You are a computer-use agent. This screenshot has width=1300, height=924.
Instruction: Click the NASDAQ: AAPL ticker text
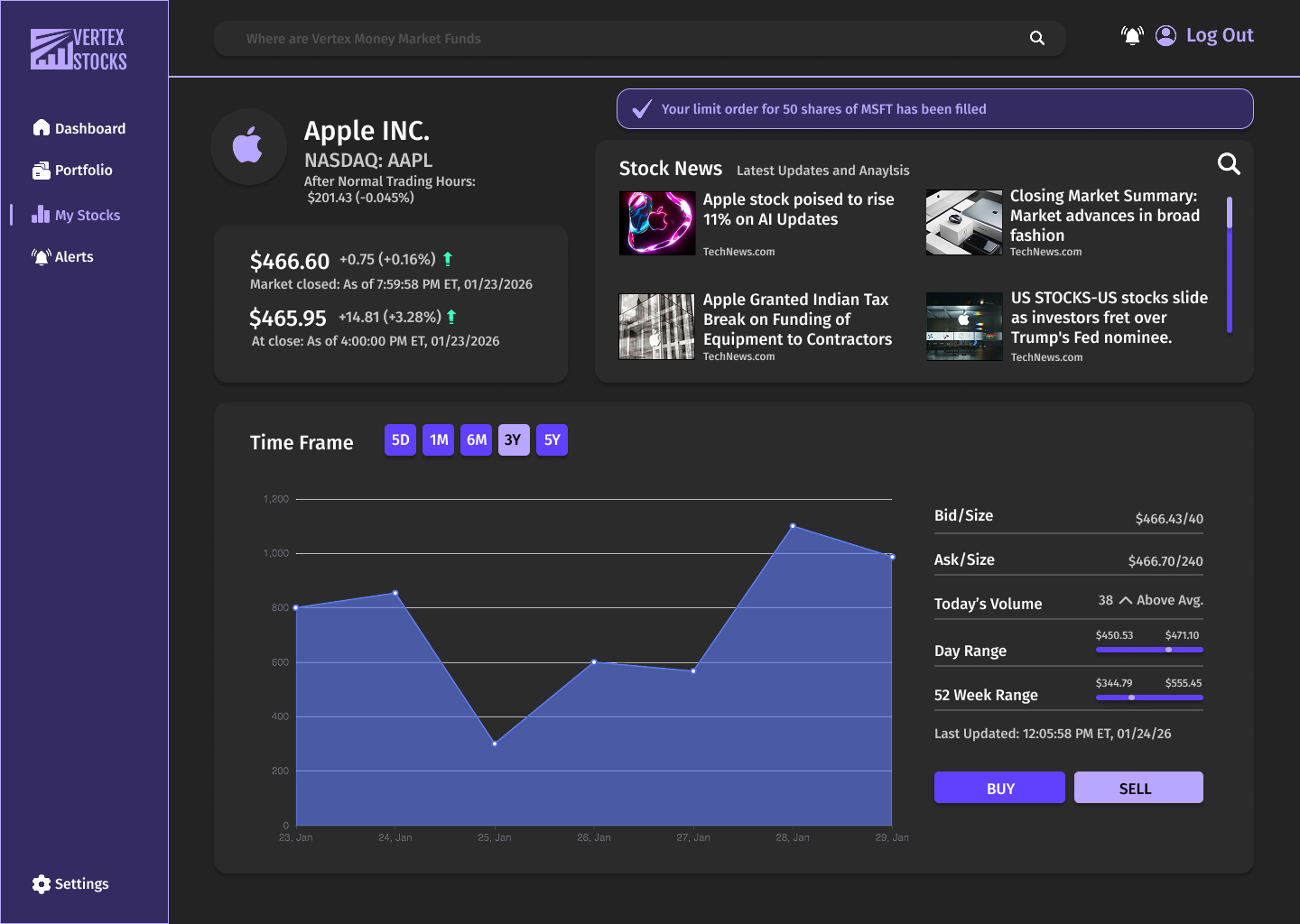pyautogui.click(x=368, y=161)
